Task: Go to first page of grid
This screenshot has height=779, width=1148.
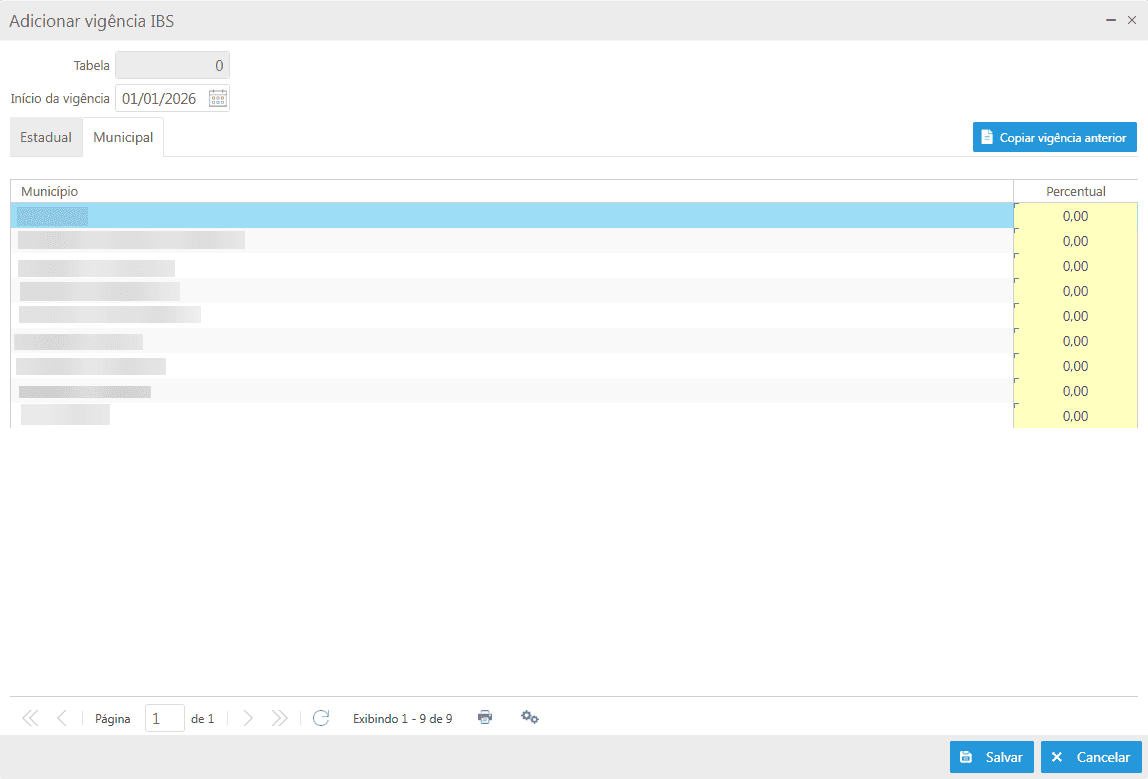Action: tap(30, 718)
